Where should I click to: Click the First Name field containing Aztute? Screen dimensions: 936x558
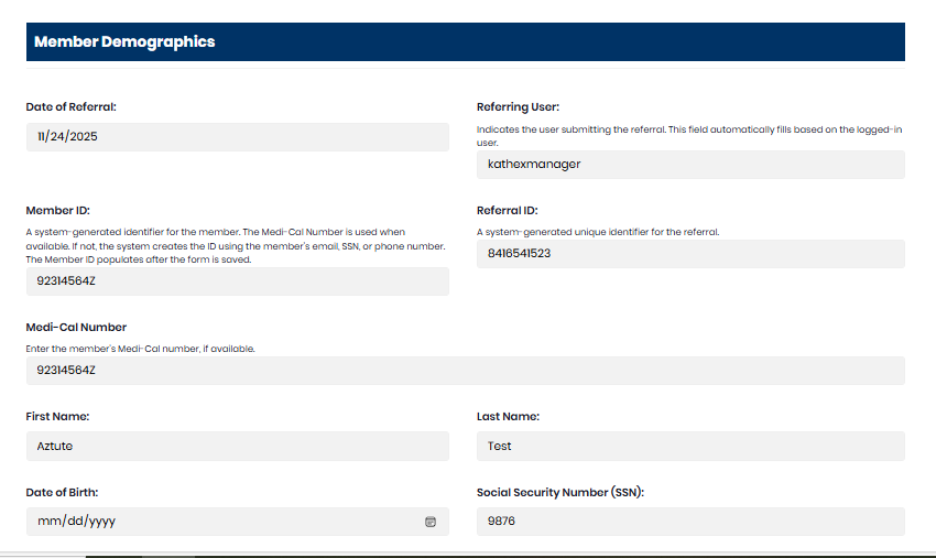[237, 446]
